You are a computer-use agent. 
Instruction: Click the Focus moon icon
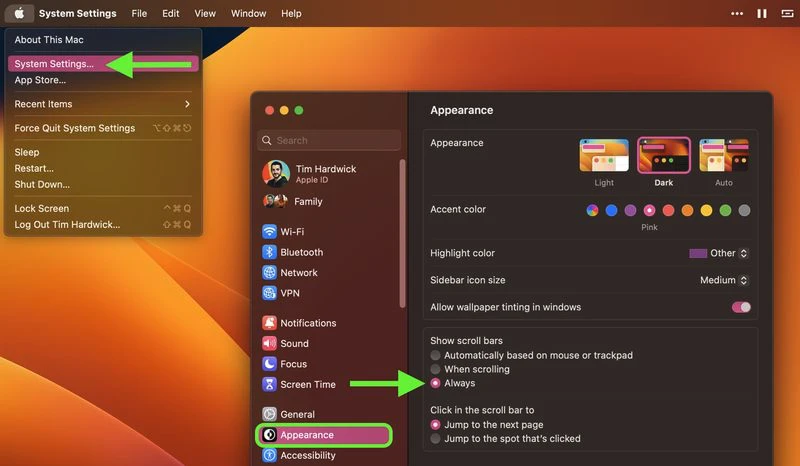[269, 364]
